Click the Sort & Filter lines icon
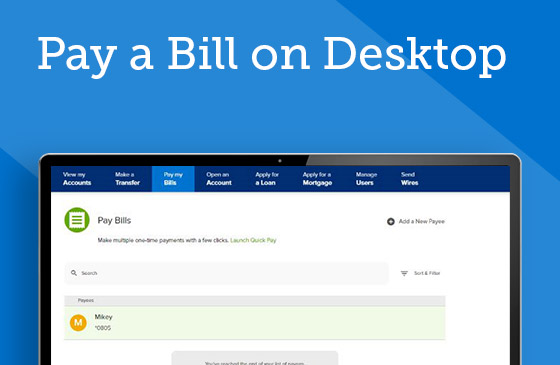The width and height of the screenshot is (560, 365). pos(404,273)
